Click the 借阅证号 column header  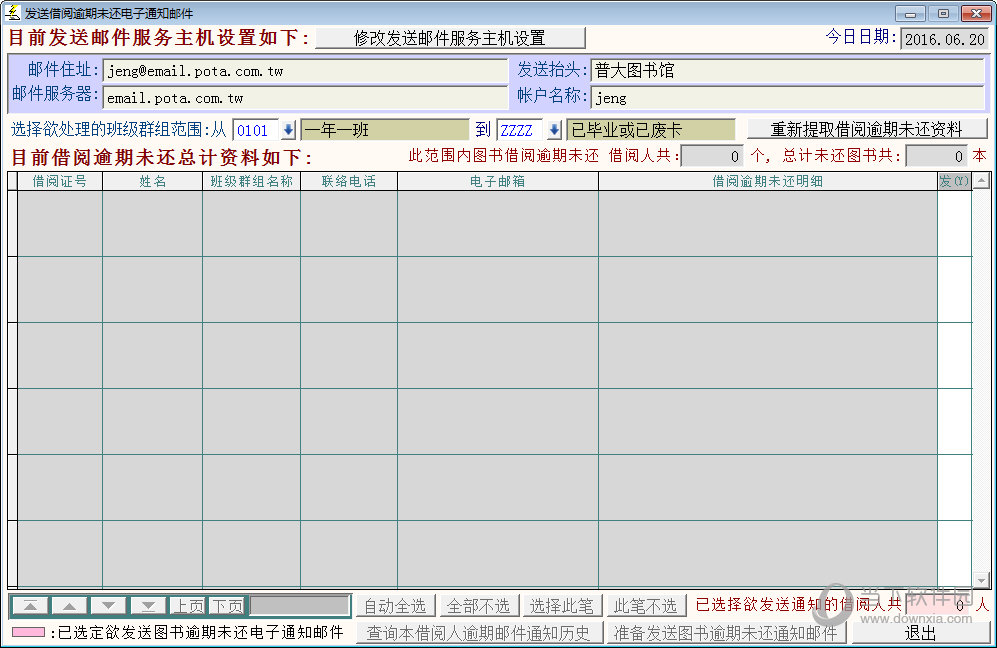tap(60, 181)
